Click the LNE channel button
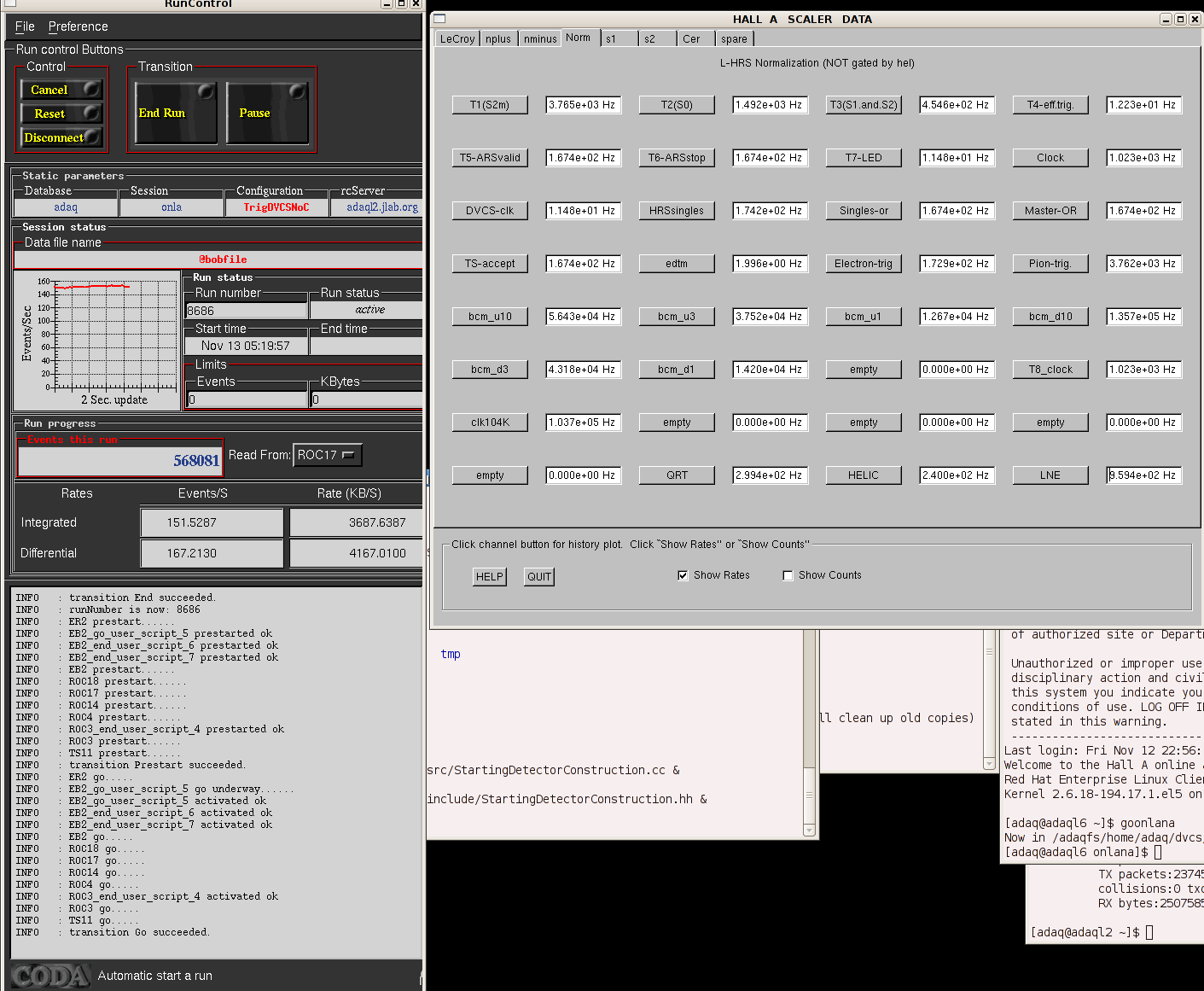Viewport: 1204px width, 991px height. coord(1050,475)
